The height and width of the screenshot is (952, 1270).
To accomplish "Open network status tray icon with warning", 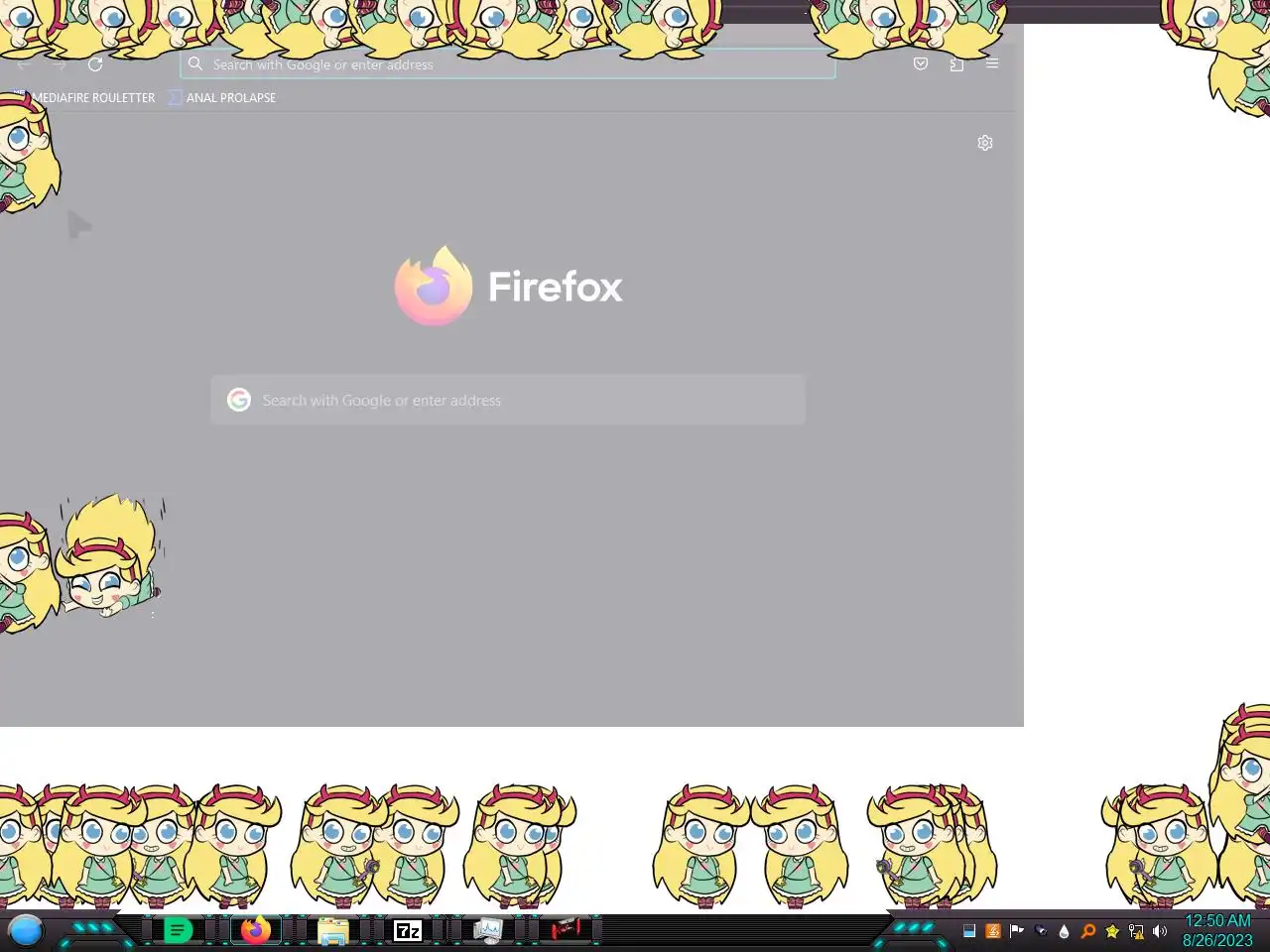I will (1136, 931).
